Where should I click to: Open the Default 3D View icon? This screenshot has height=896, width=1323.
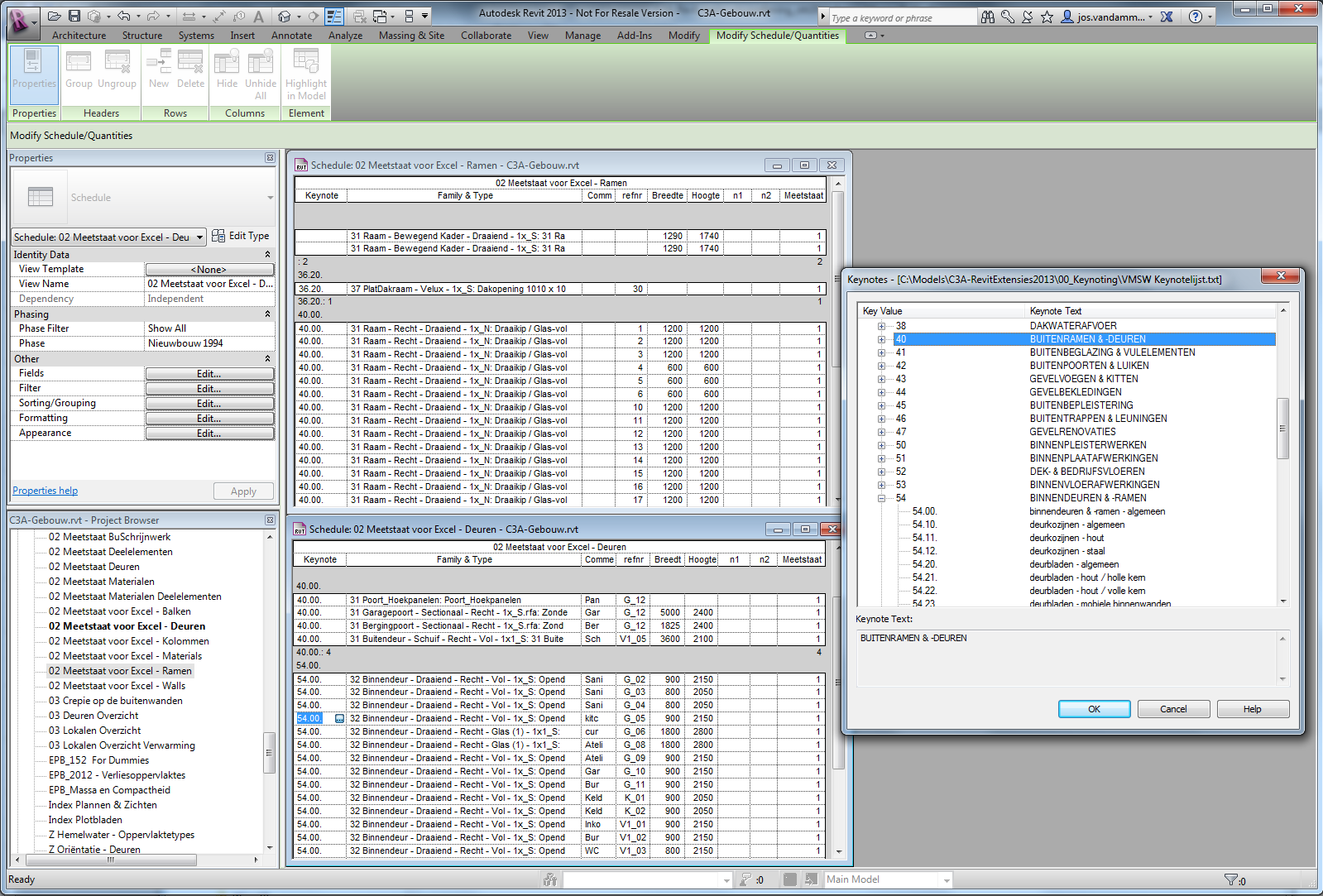tap(284, 16)
